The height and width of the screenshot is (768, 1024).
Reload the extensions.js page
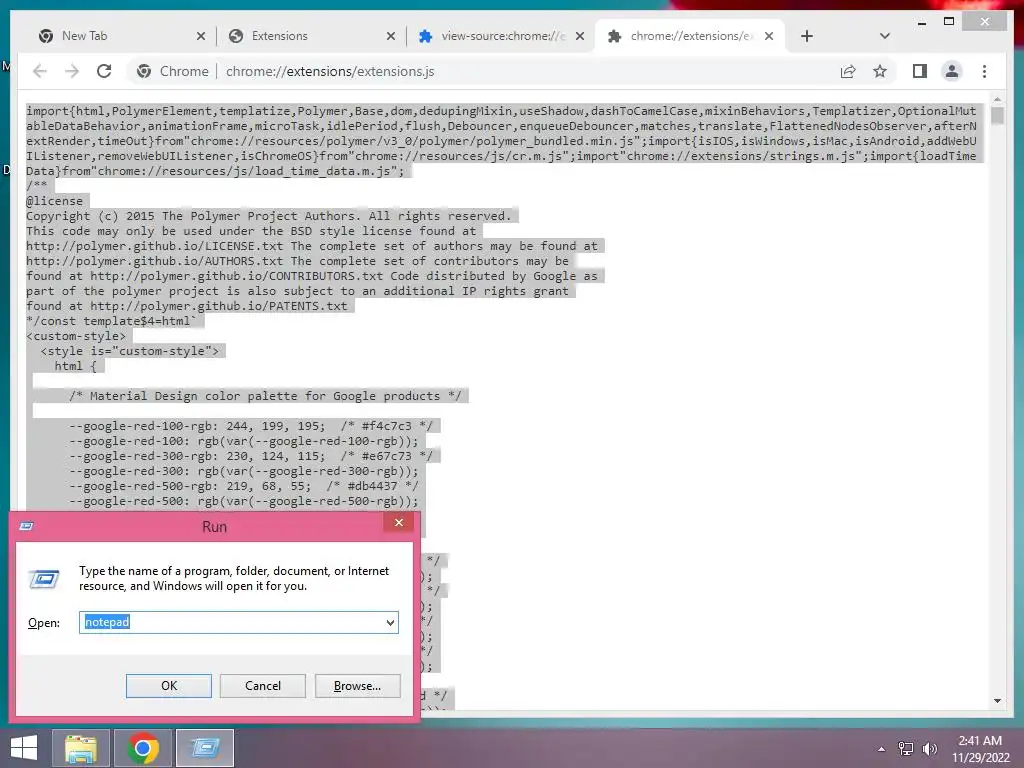[104, 71]
